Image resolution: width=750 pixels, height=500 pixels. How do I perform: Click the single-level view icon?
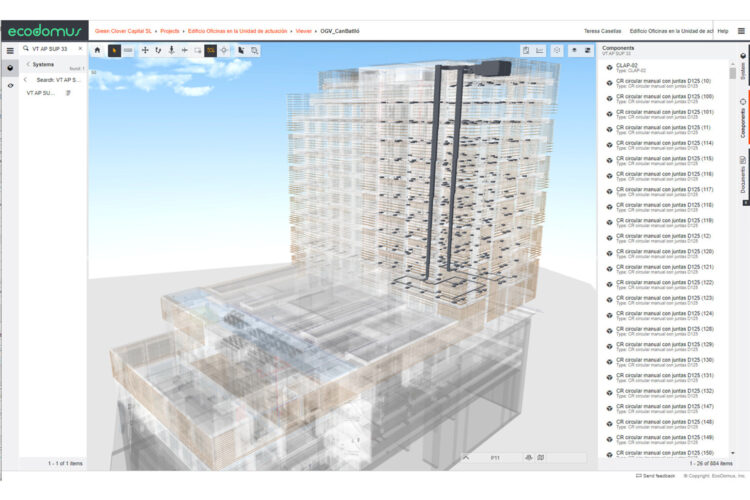[574, 50]
